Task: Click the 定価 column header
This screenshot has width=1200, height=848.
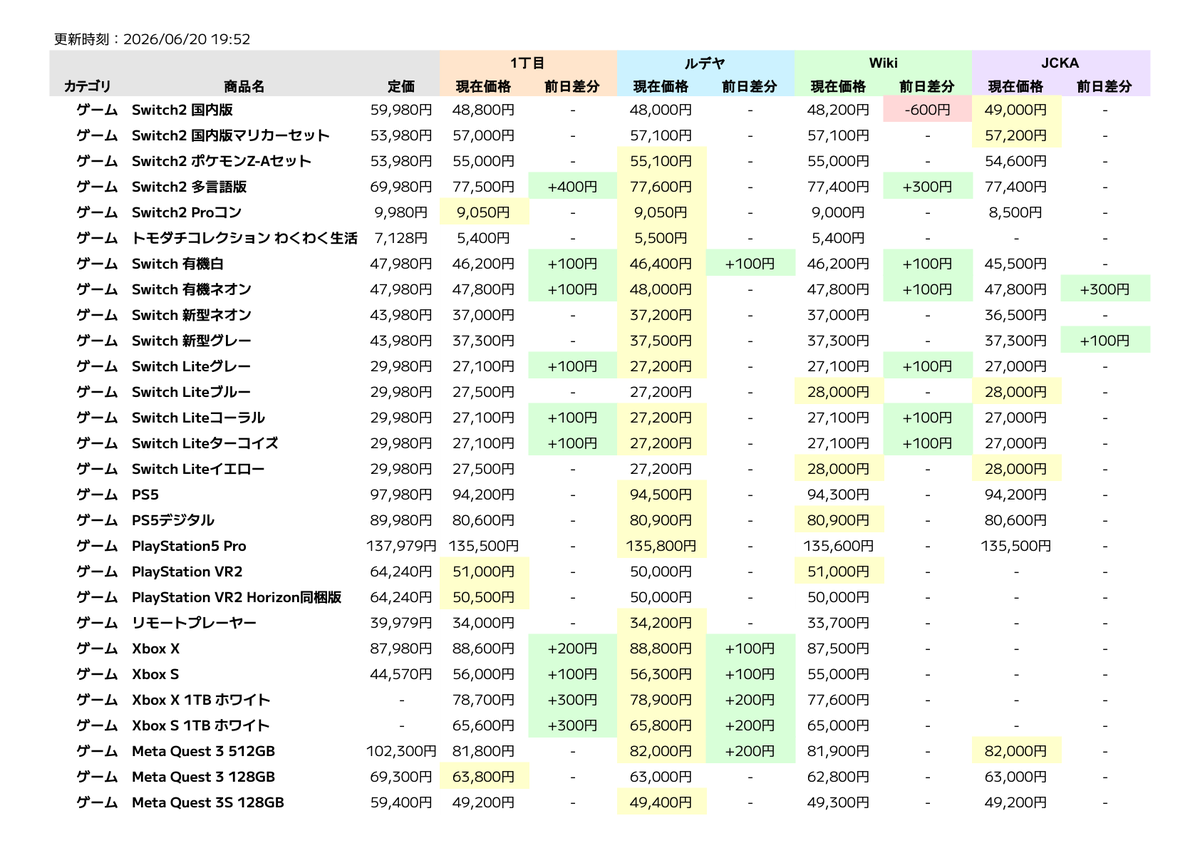Action: click(401, 87)
